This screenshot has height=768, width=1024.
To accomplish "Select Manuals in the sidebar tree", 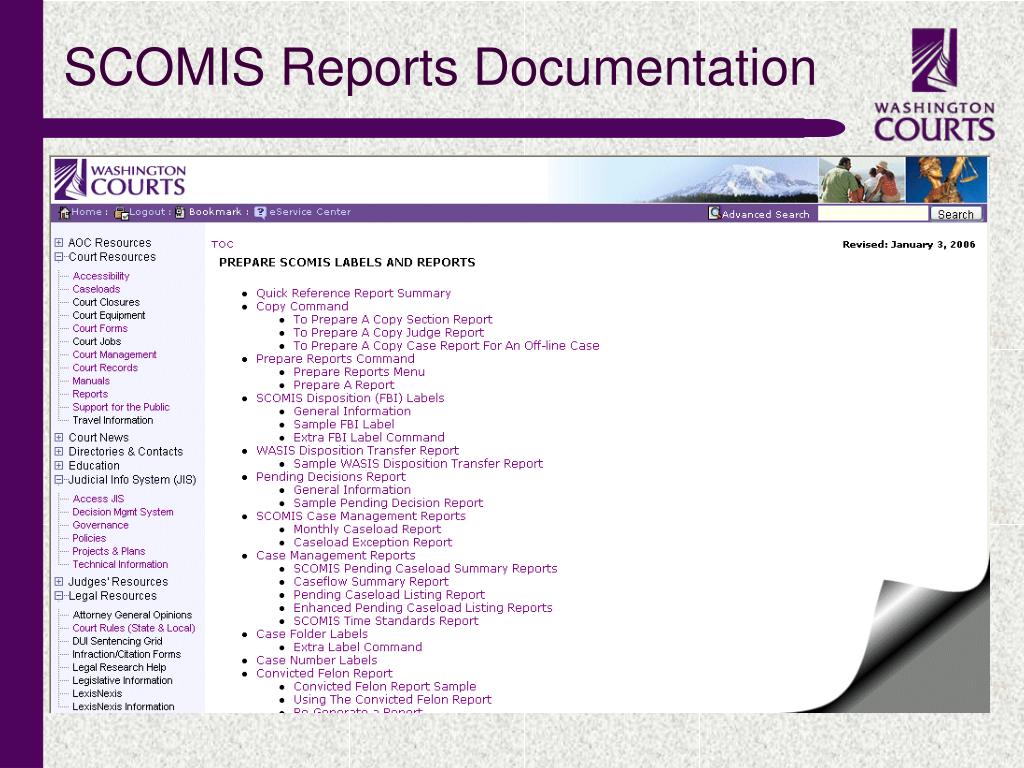I will [91, 381].
